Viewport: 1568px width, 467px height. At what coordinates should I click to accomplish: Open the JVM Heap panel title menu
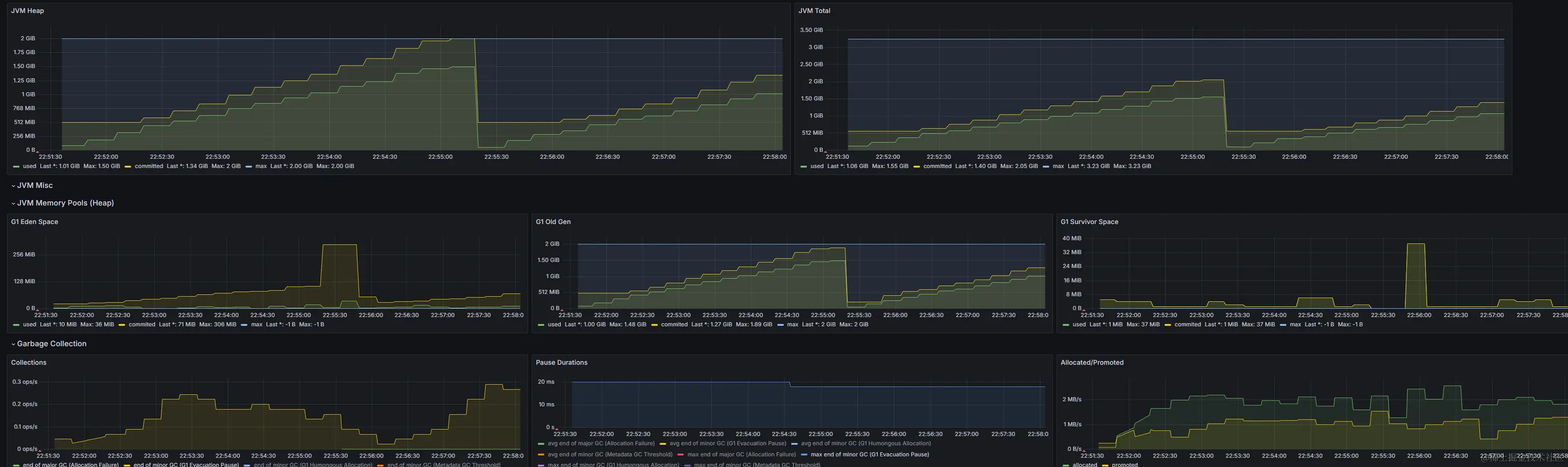pos(27,10)
